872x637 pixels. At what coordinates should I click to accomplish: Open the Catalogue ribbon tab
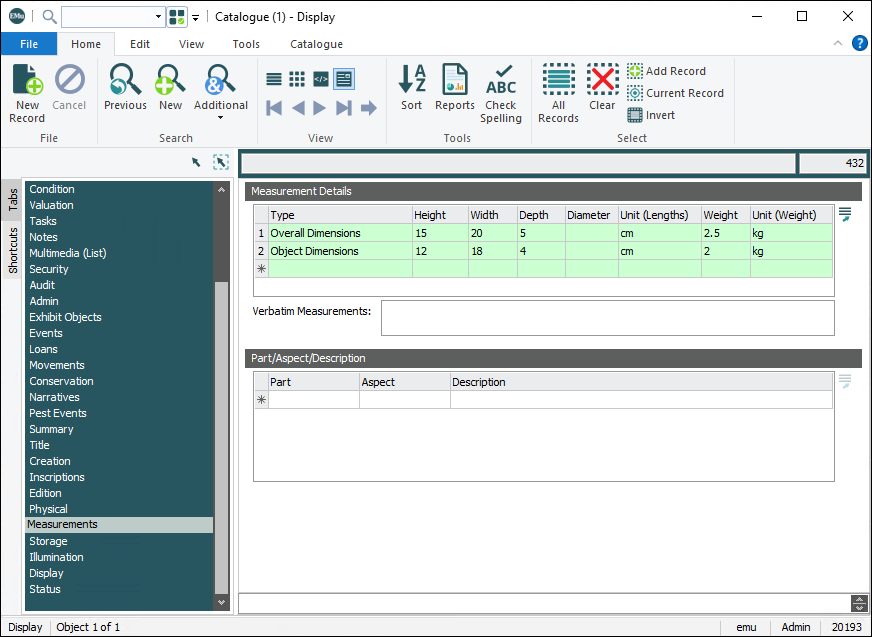click(x=316, y=44)
